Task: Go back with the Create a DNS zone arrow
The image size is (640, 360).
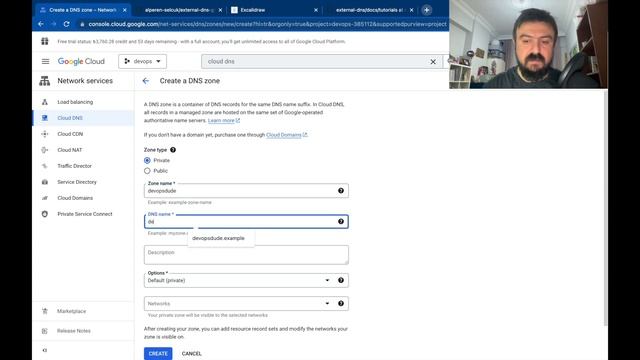Action: [146, 81]
